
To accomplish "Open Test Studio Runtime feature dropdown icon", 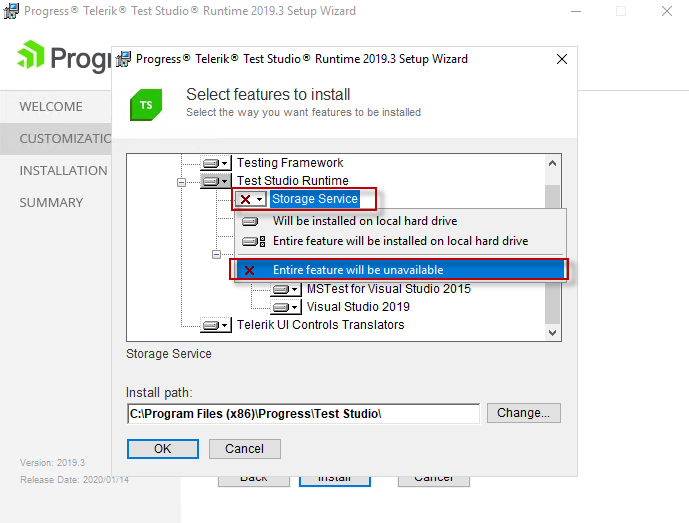I will click(216, 181).
